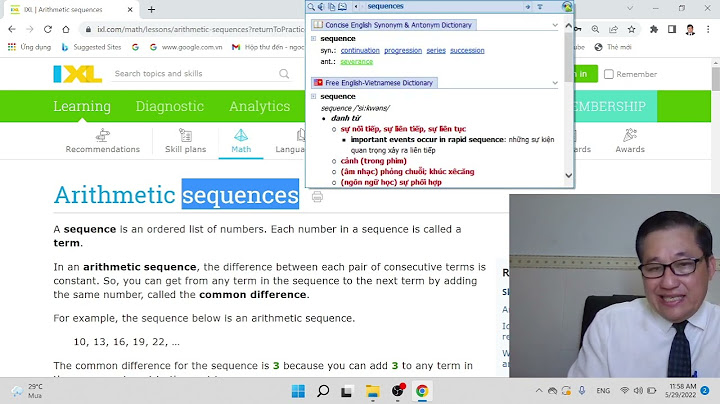Go forward in Chrome

(30, 29)
